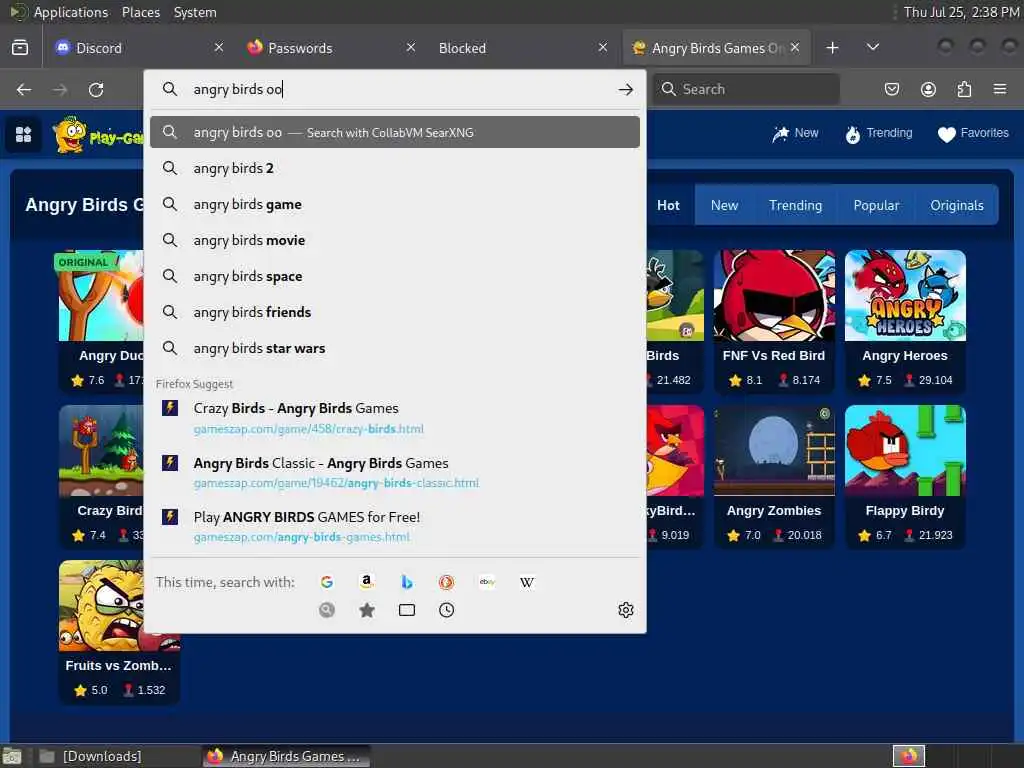Open the Firefox account icon
This screenshot has height=768, width=1024.
click(928, 89)
